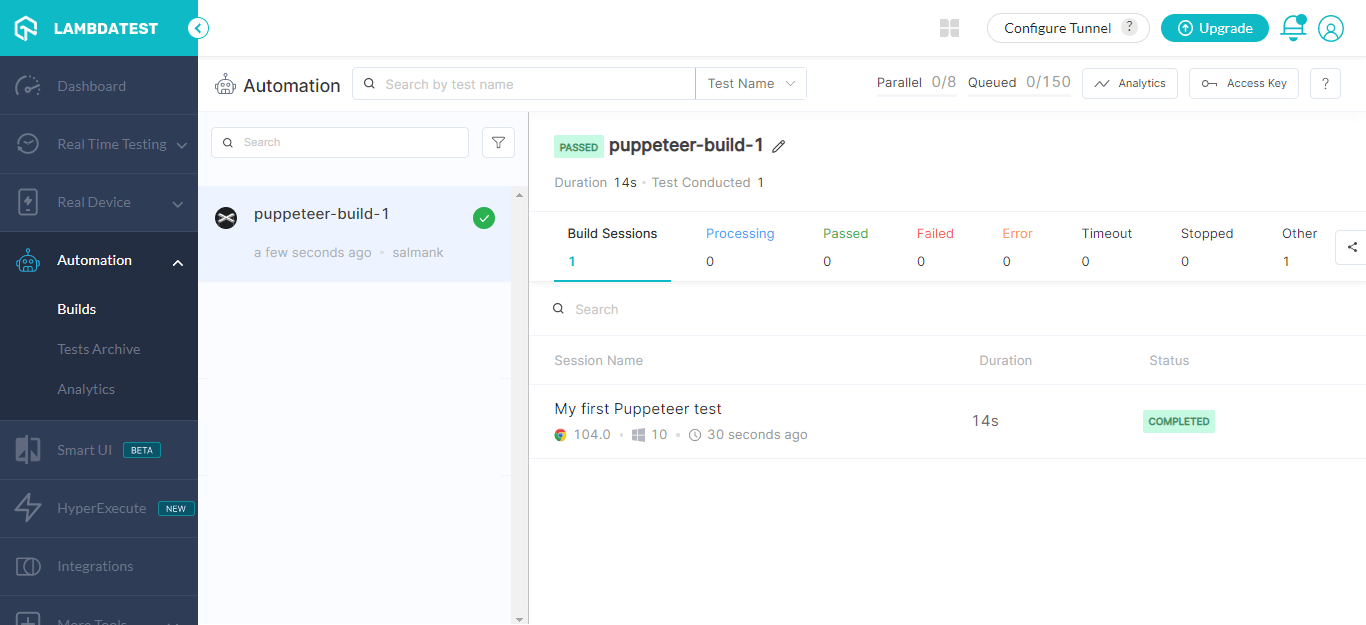Viewport: 1366px width, 625px height.
Task: Click the share icon beside Other
Action: coord(1351,247)
